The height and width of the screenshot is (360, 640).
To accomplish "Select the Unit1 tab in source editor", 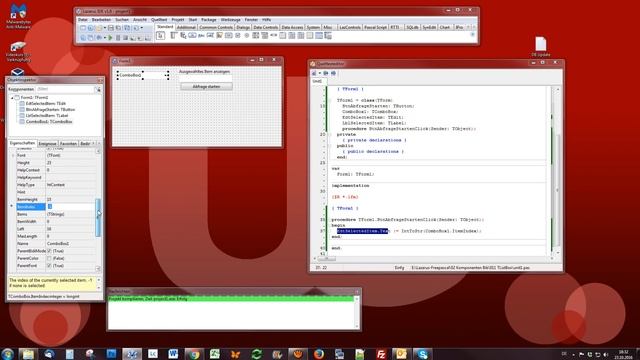I will tap(317, 81).
